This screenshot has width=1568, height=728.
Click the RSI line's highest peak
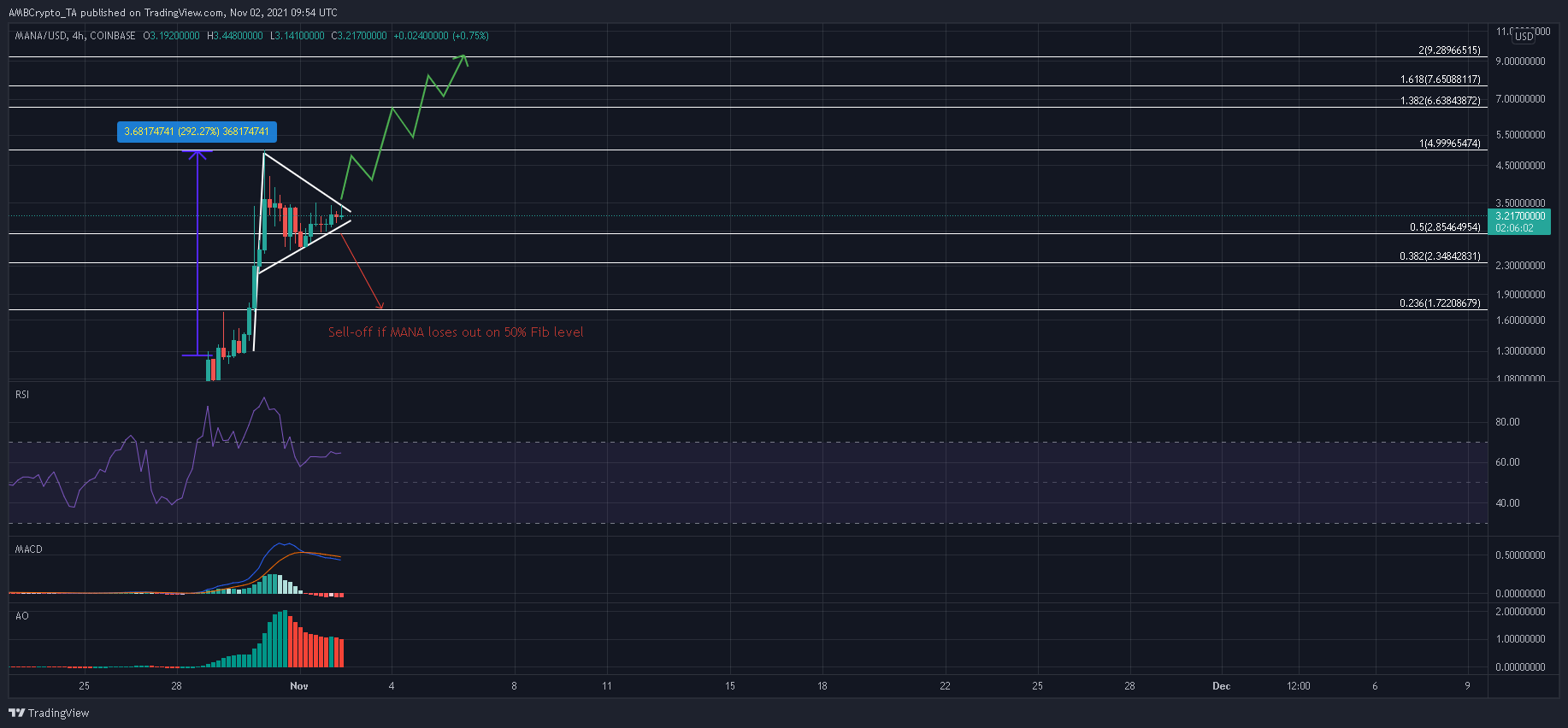point(264,398)
